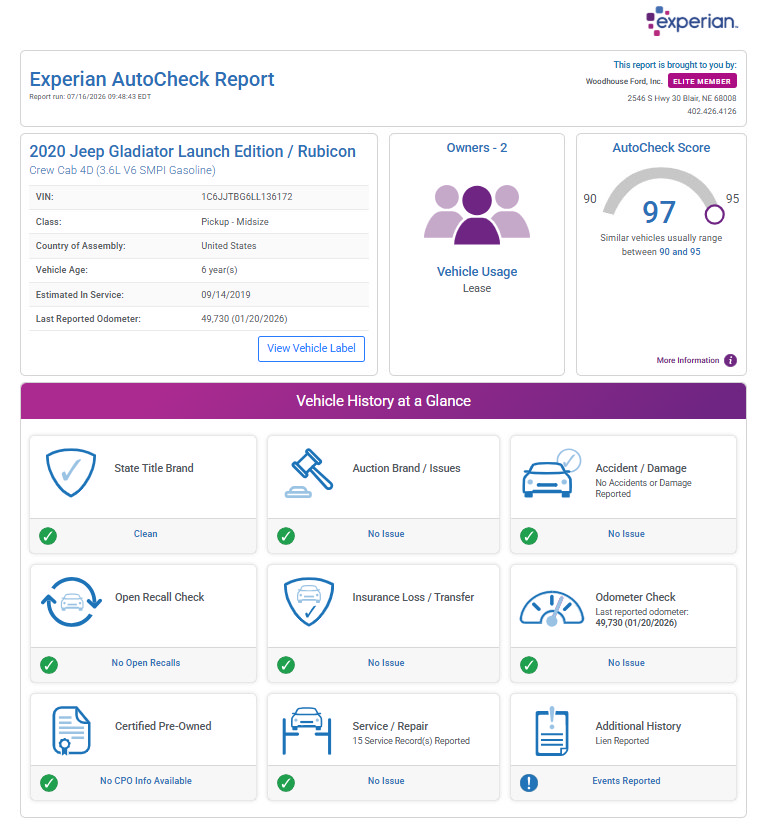Image resolution: width=765 pixels, height=824 pixels.
Task: Click green check in Odometer Check card
Action: 529,665
